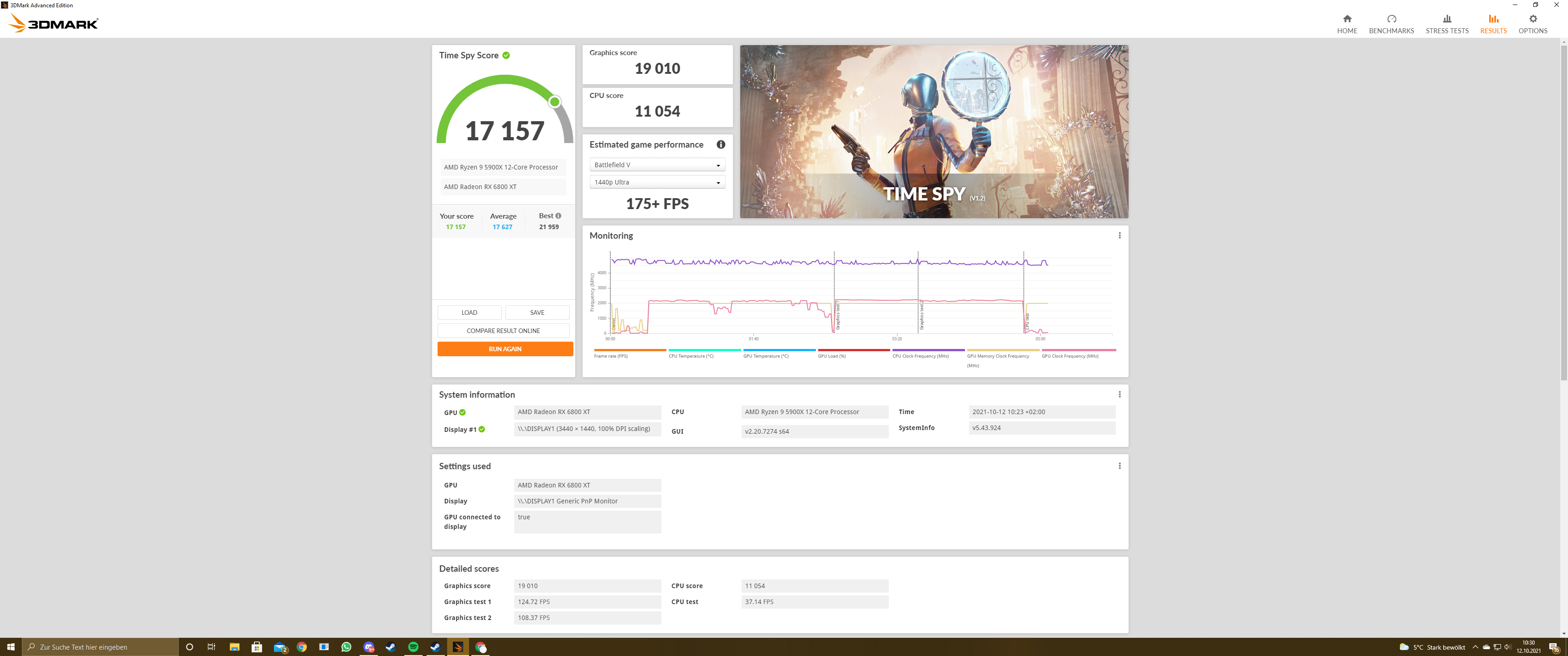Image resolution: width=1568 pixels, height=656 pixels.
Task: Click the info icon next to Best
Action: pyautogui.click(x=558, y=216)
